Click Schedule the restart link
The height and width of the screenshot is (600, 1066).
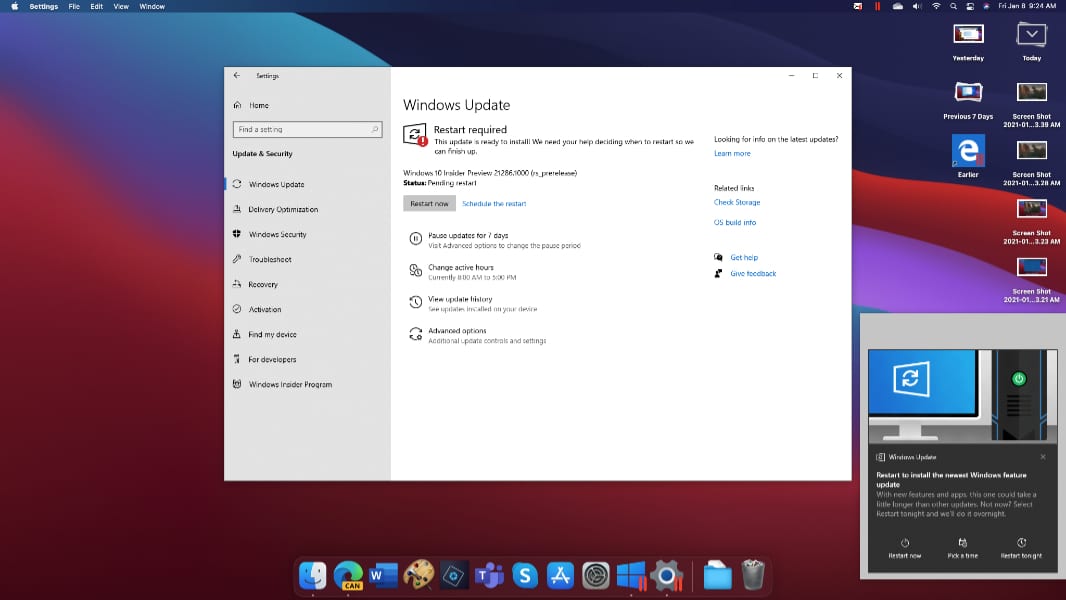pyautogui.click(x=494, y=204)
